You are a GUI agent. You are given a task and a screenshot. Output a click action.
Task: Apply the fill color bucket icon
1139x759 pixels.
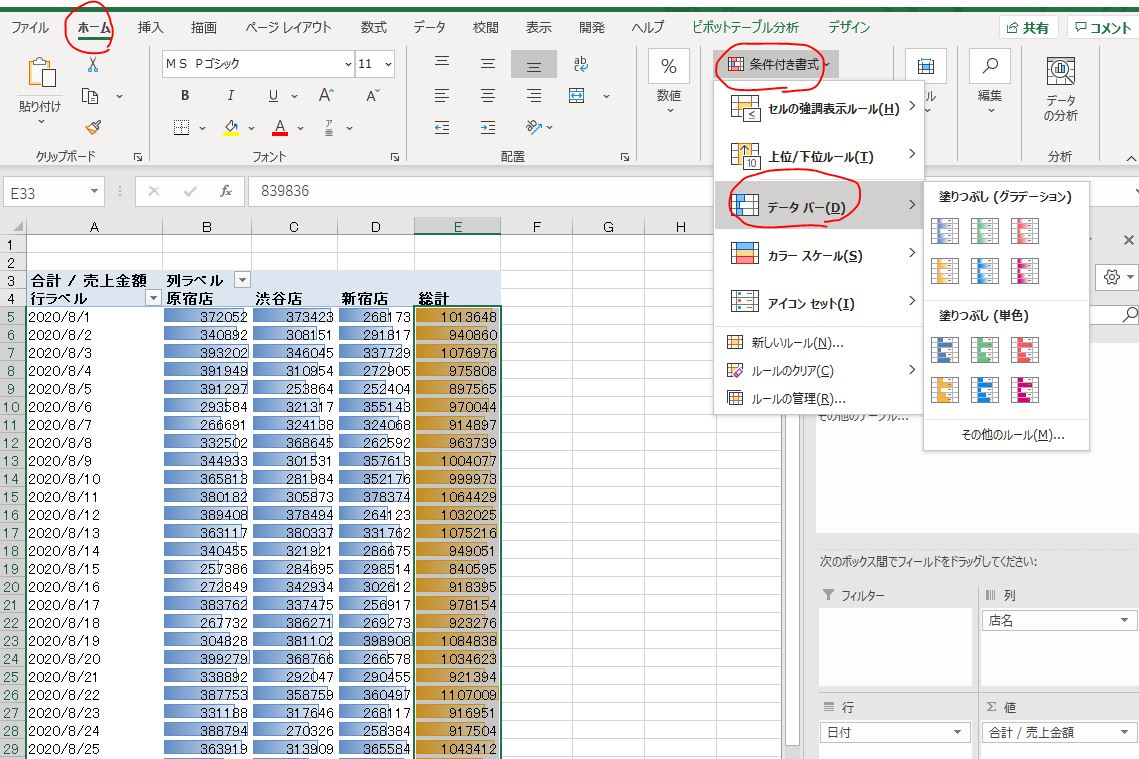click(231, 127)
